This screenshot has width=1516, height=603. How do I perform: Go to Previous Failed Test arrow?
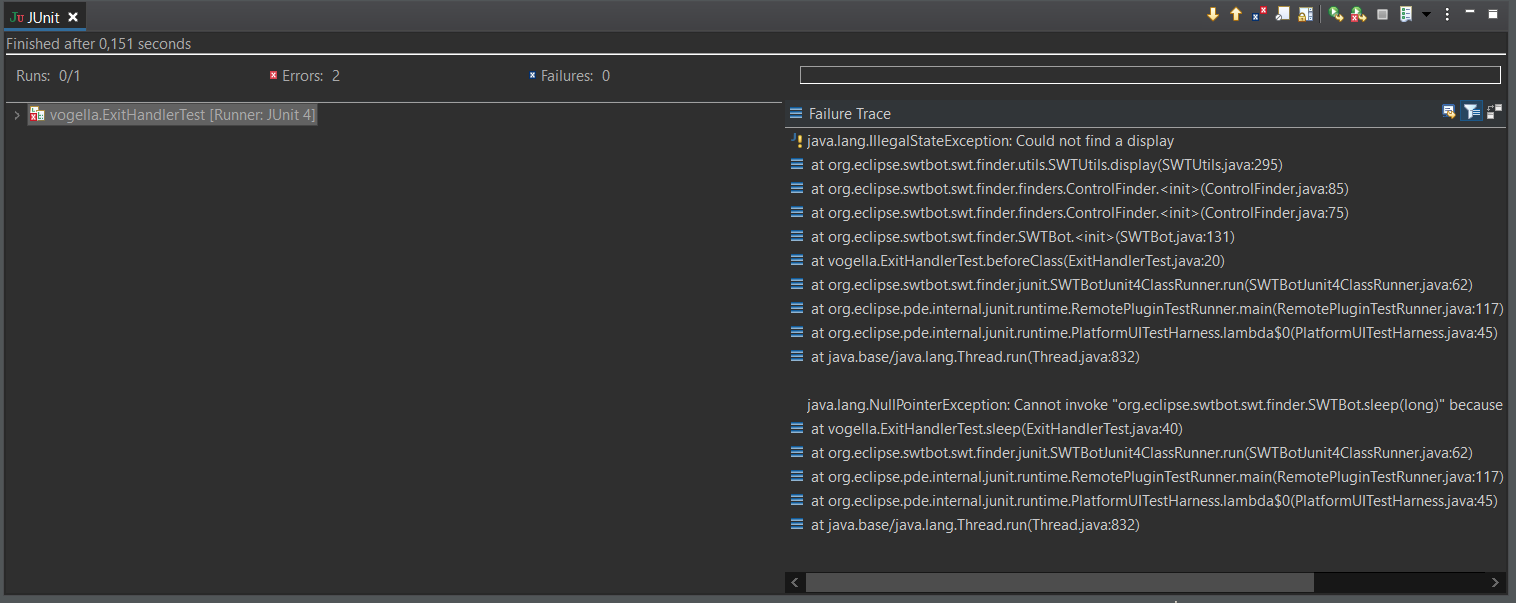click(1236, 14)
